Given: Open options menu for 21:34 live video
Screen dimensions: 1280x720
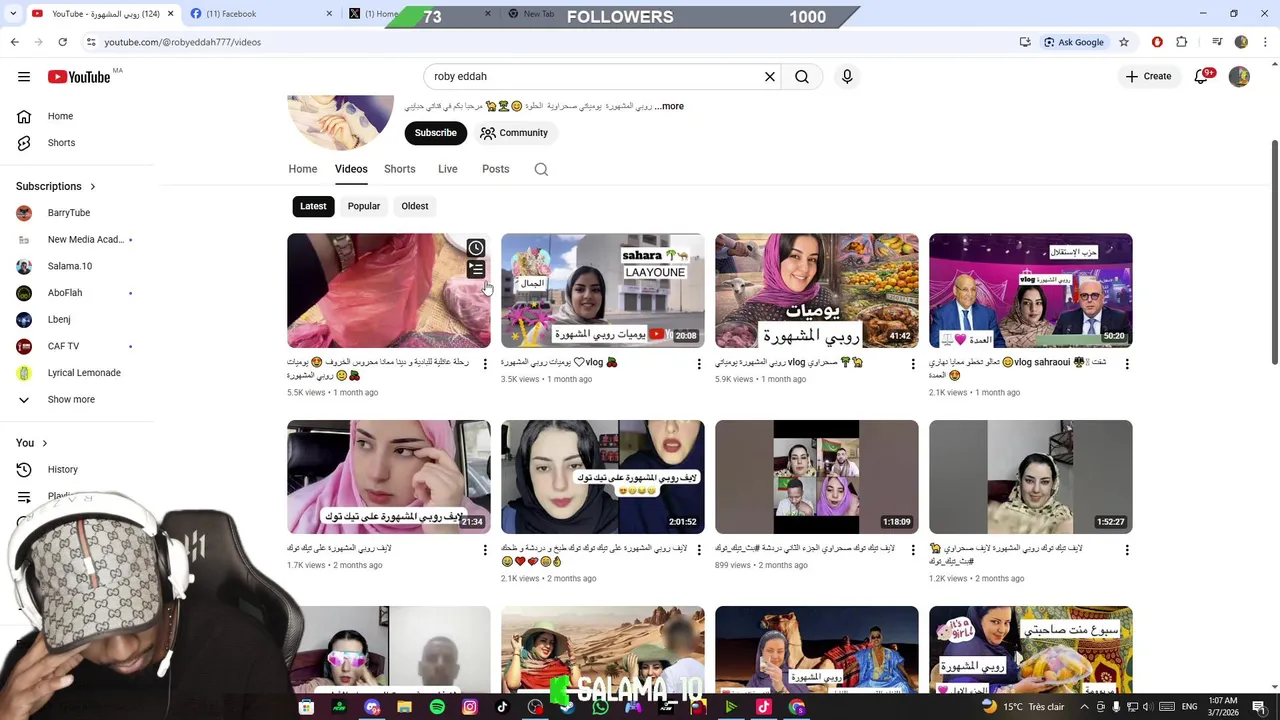Looking at the screenshot, I should coord(485,550).
